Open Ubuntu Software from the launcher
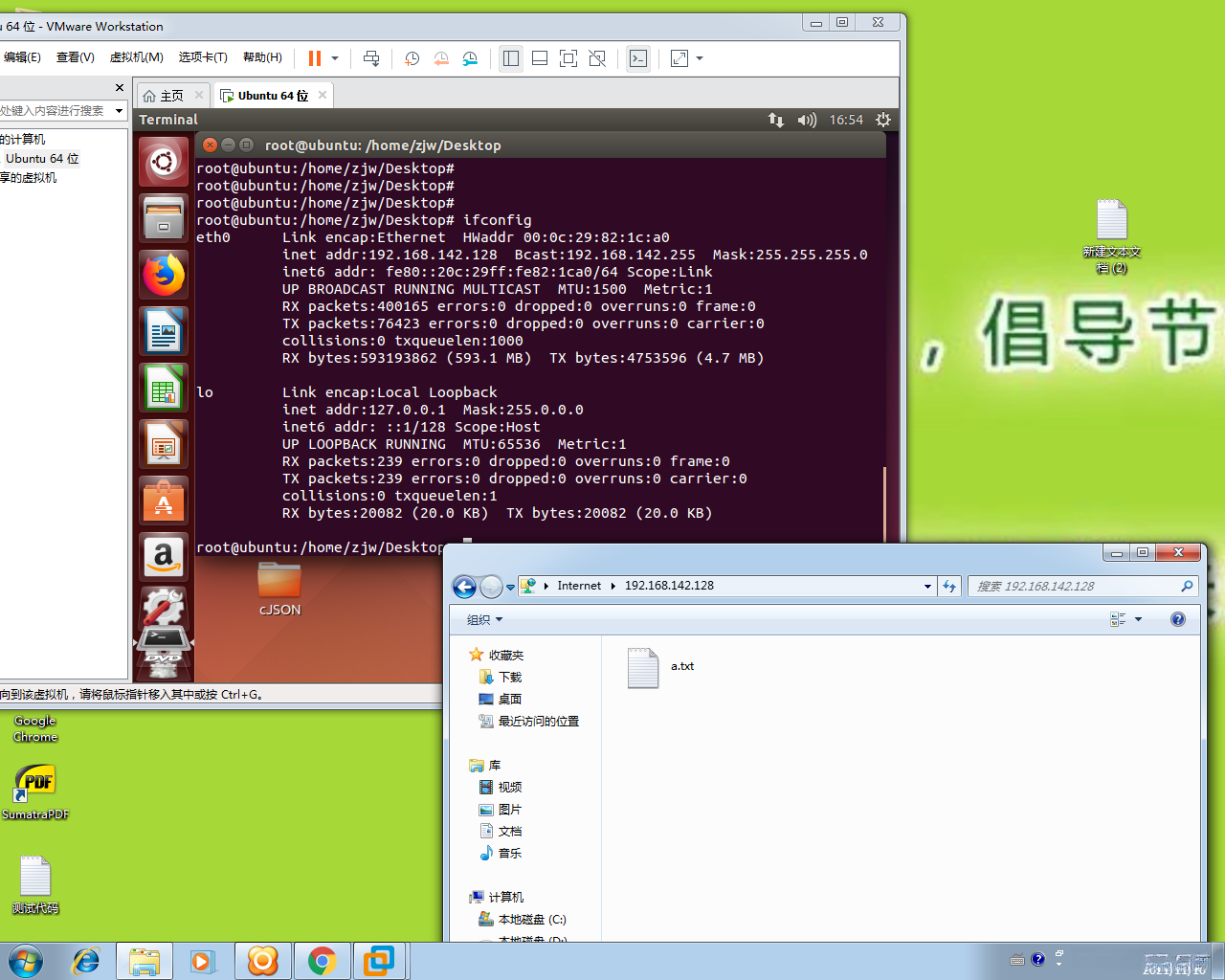This screenshot has height=980, width=1225. 164,501
